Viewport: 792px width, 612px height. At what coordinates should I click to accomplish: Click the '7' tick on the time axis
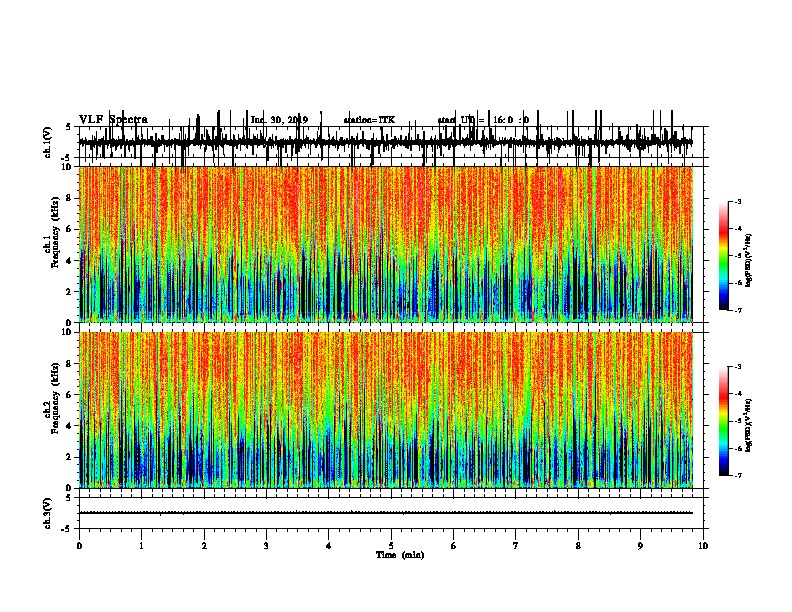[x=516, y=546]
